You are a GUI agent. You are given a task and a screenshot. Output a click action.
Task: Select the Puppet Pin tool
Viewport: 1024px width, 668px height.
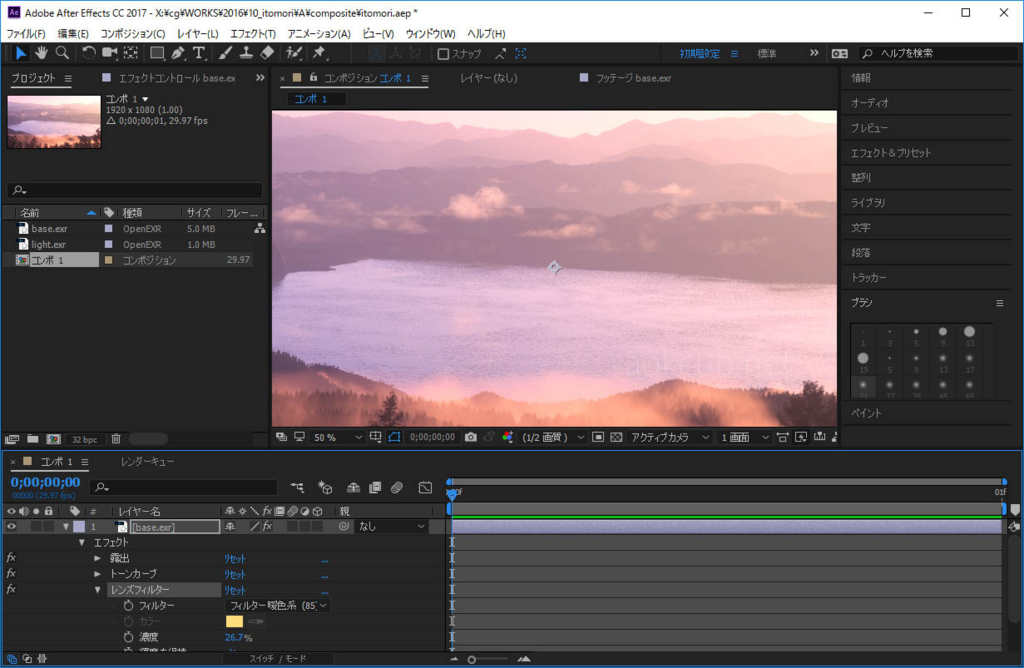pos(319,53)
